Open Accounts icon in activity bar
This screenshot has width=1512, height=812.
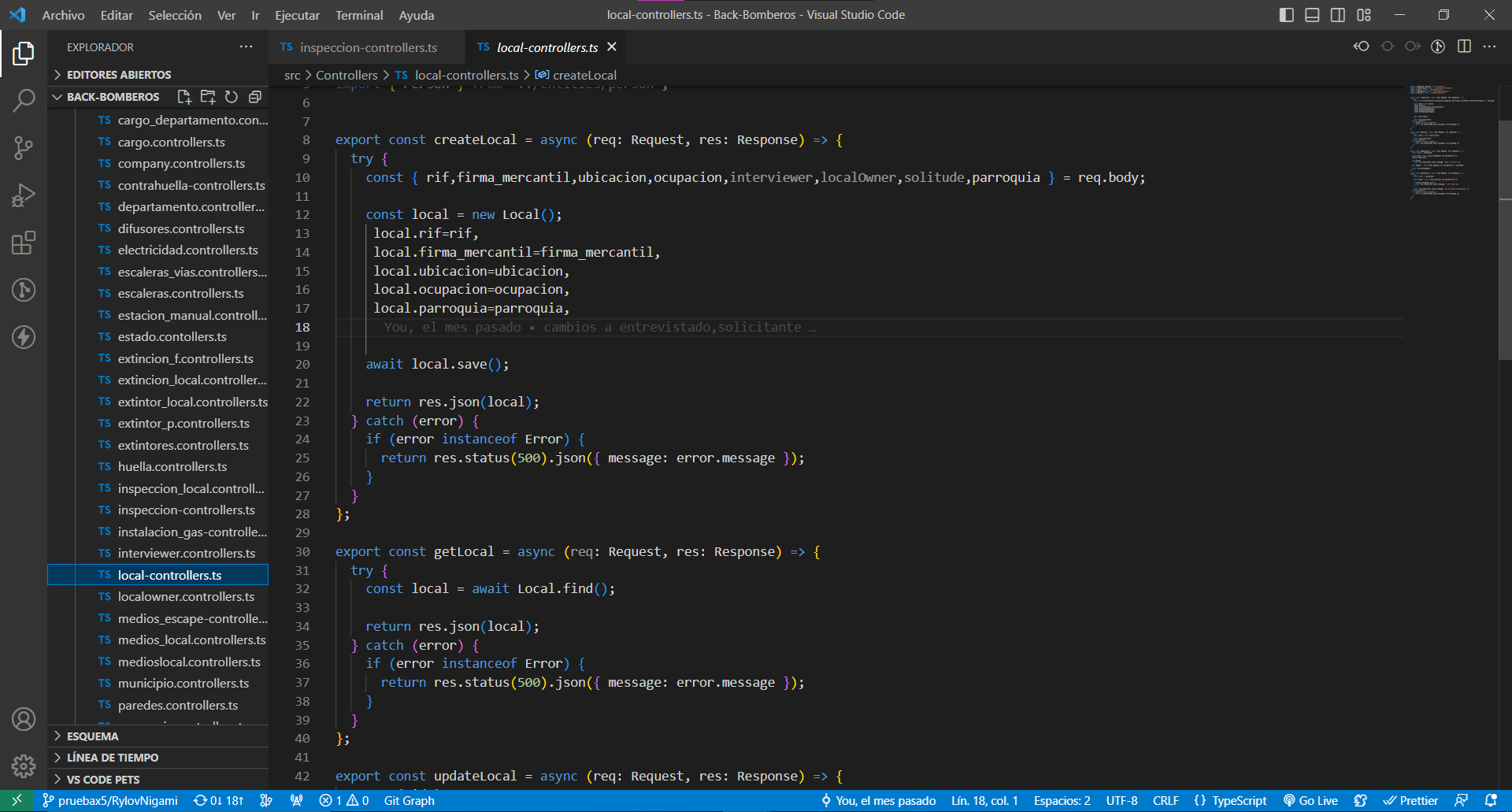coord(24,719)
